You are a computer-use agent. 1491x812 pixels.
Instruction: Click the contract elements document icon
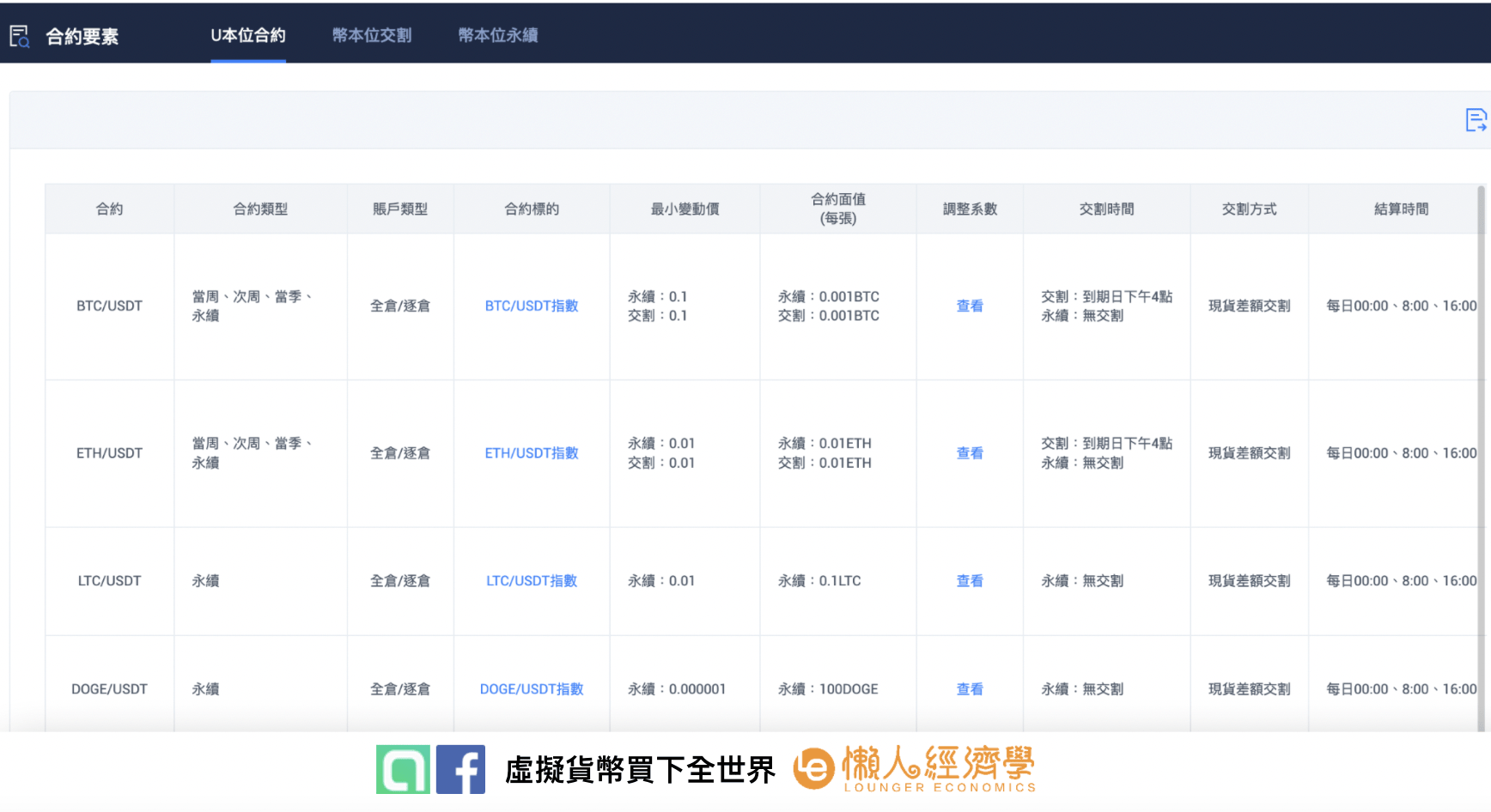point(19,36)
